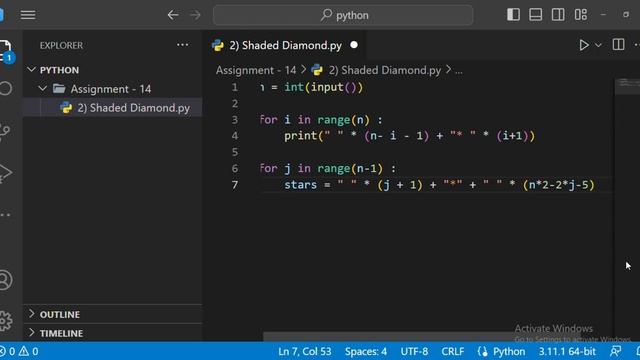
Task: Open errors and warnings problems indicator
Action: point(19,351)
